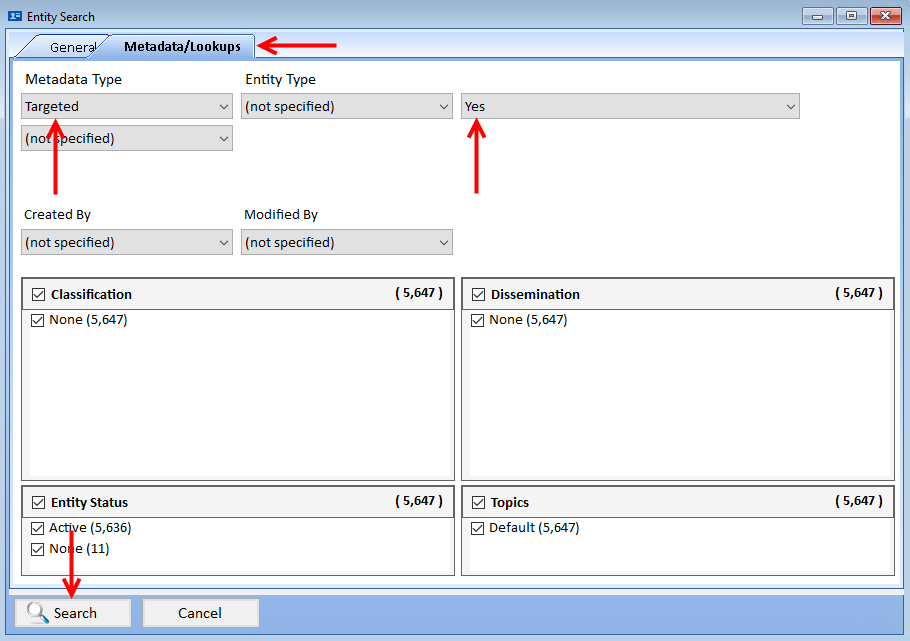The image size is (910, 641).
Task: Toggle the Classification group checkbox
Action: (x=37, y=294)
